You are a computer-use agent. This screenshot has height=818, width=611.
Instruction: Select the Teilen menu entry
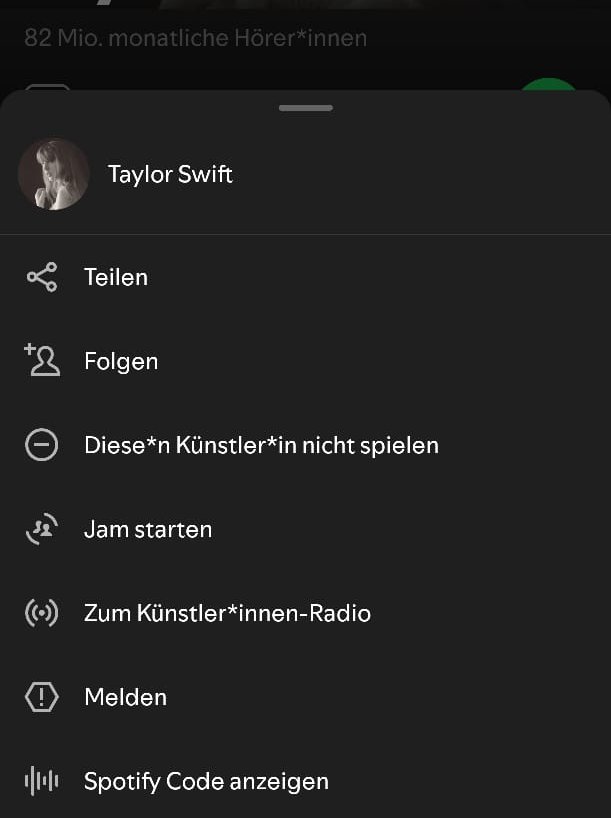116,277
